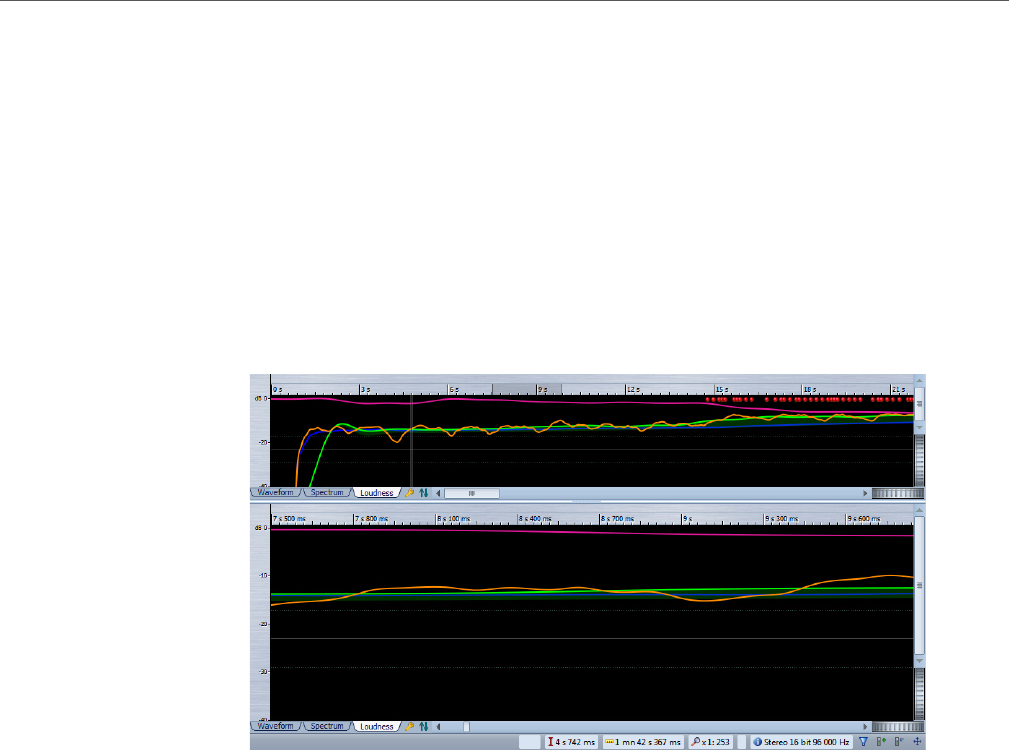Switch the top pane to the Spectrum tab
The height and width of the screenshot is (750, 1009).
pyautogui.click(x=327, y=493)
